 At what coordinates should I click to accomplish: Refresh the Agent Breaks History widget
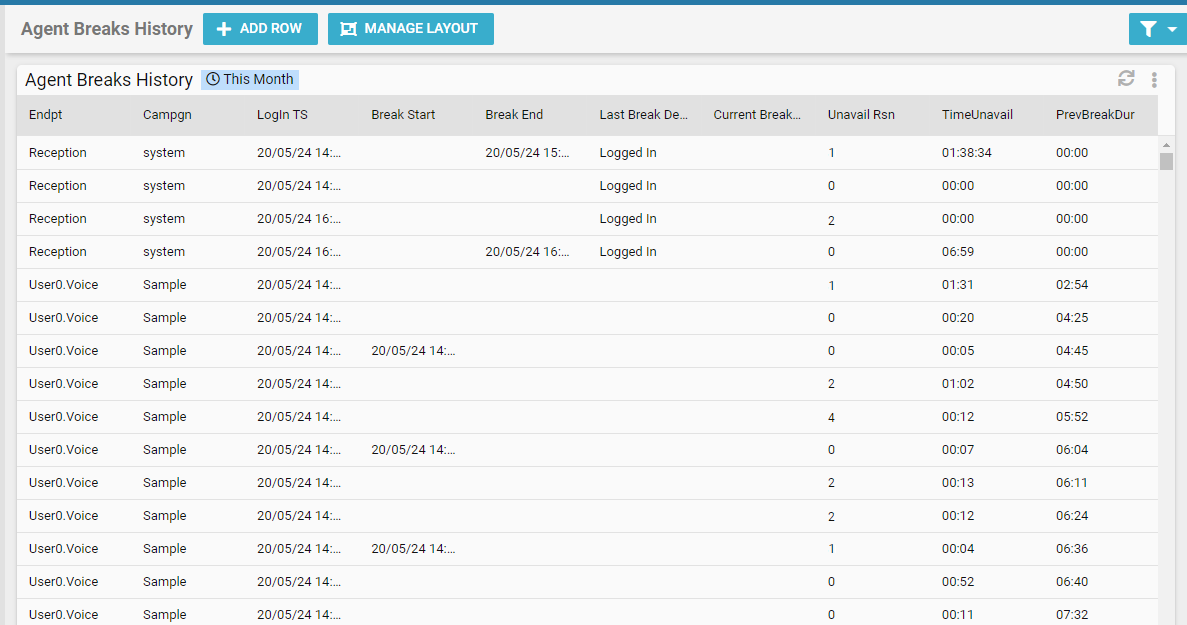[1126, 79]
